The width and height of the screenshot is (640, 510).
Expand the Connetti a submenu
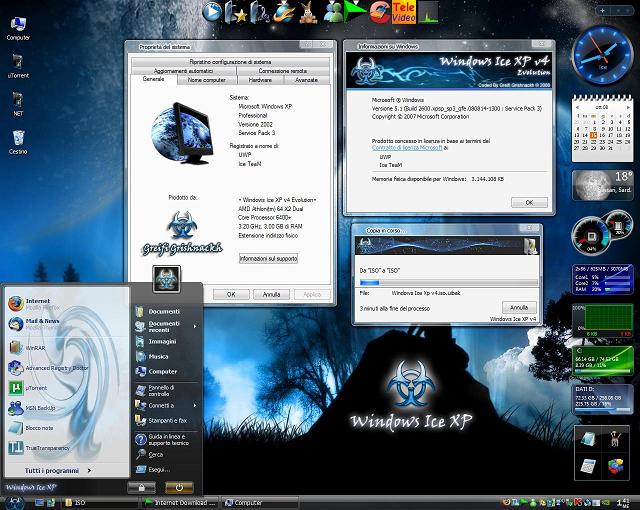pos(162,406)
